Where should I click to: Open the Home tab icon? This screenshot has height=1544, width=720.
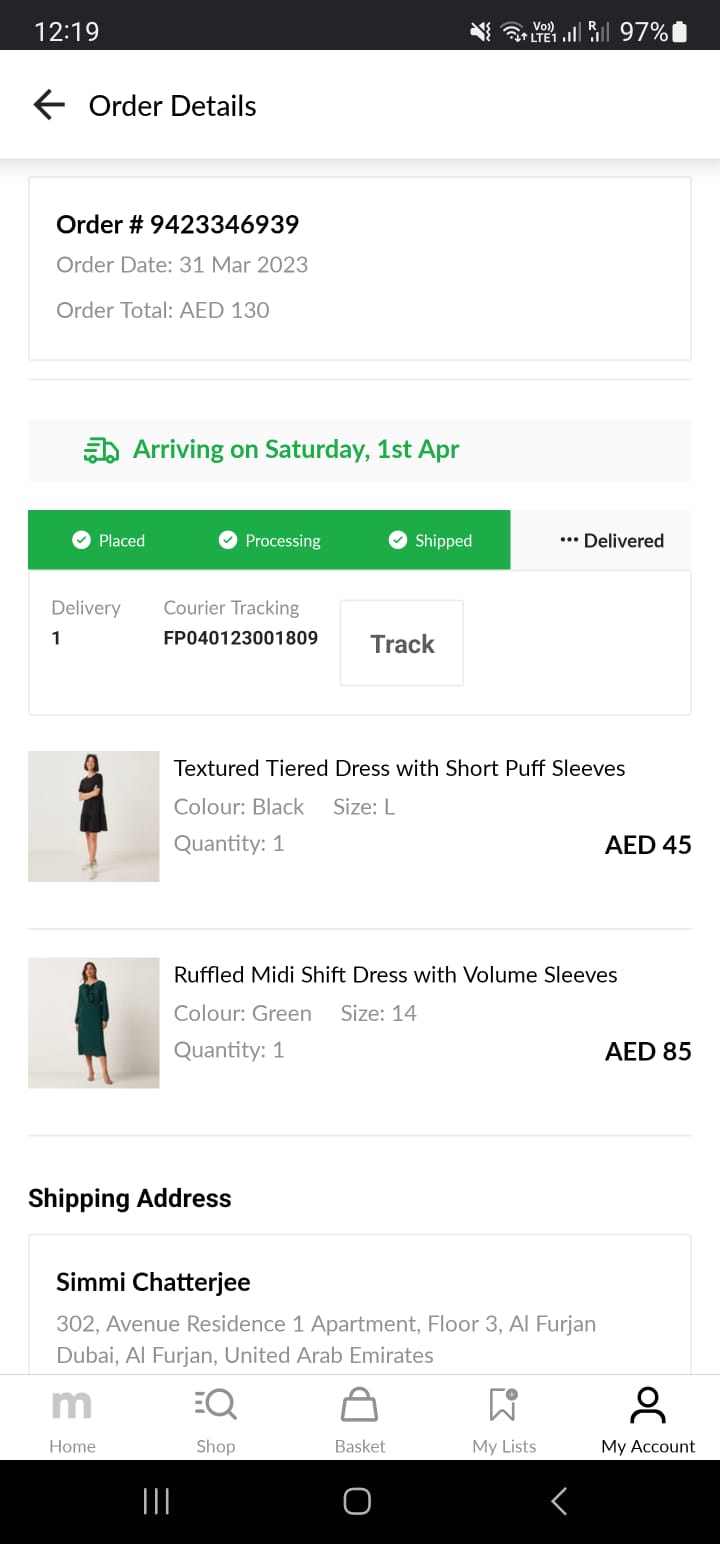click(x=72, y=1406)
